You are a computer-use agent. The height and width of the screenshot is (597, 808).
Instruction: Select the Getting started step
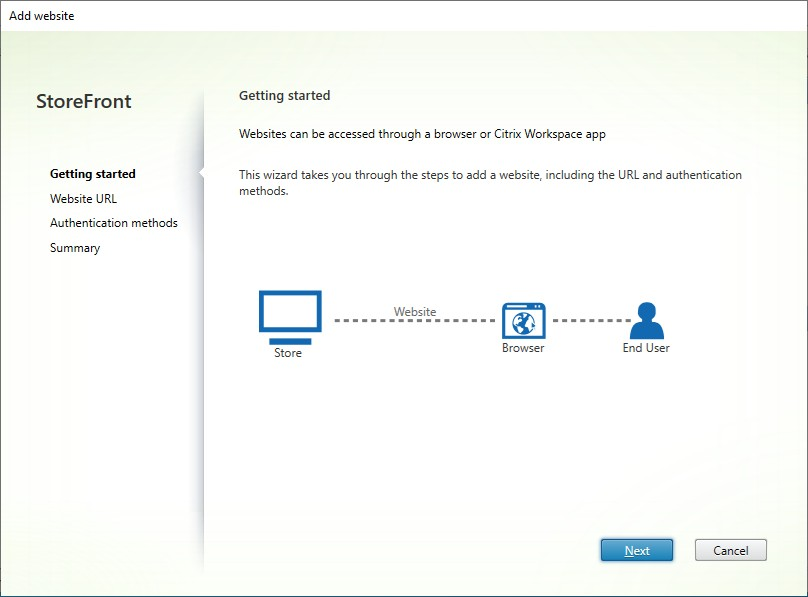[93, 173]
